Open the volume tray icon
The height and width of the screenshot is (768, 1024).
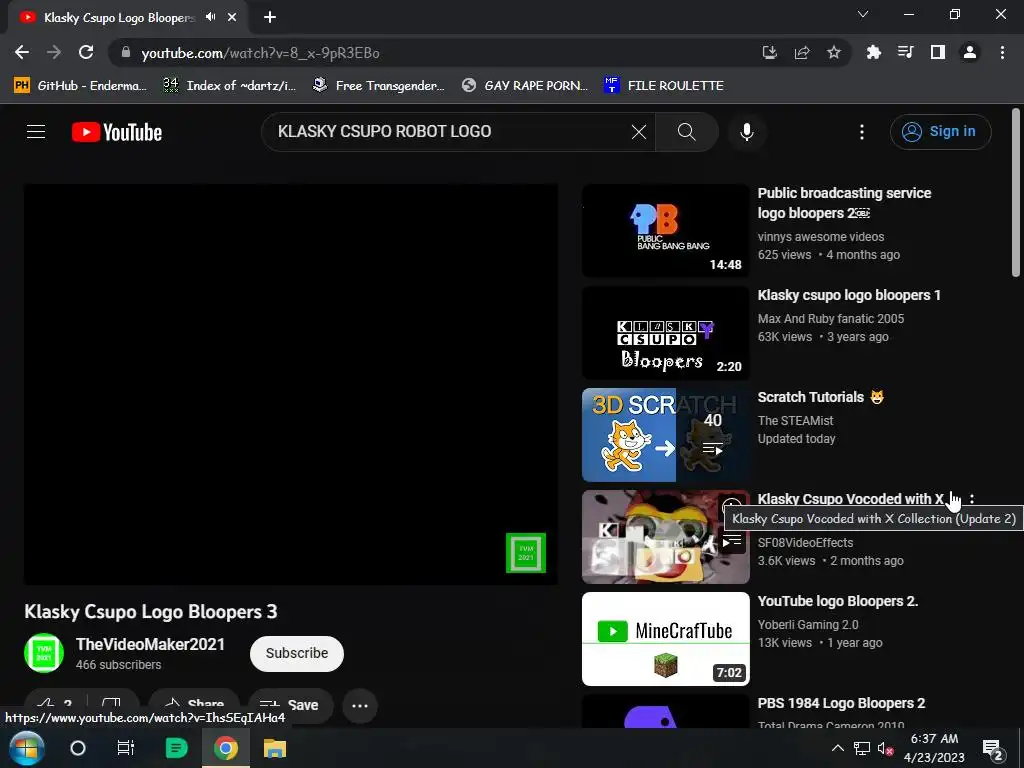click(885, 748)
